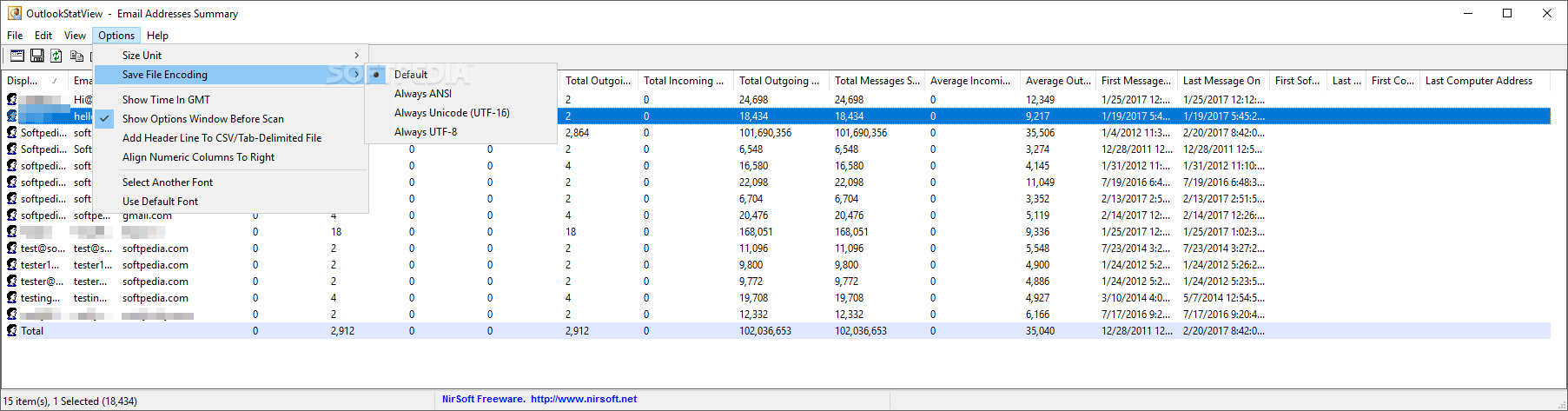
Task: Select Always Unicode (UTF-16) encoding
Action: click(462, 113)
